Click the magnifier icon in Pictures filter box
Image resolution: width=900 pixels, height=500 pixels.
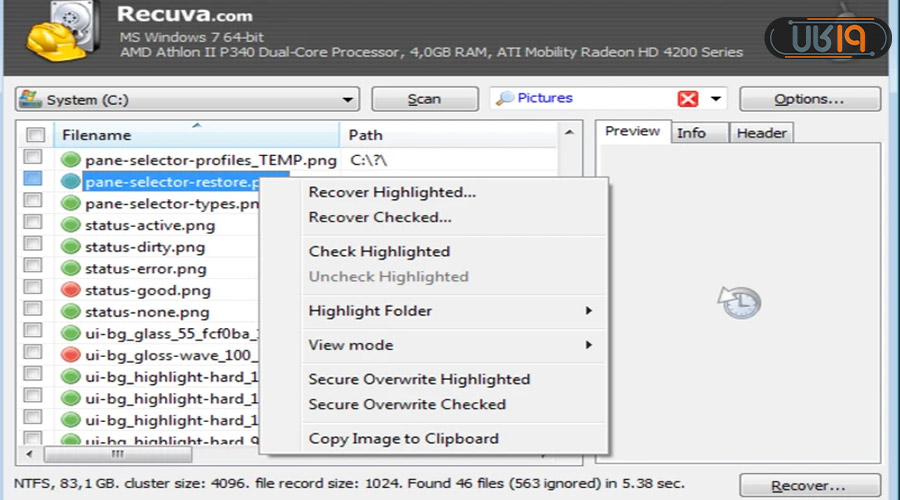[x=505, y=98]
